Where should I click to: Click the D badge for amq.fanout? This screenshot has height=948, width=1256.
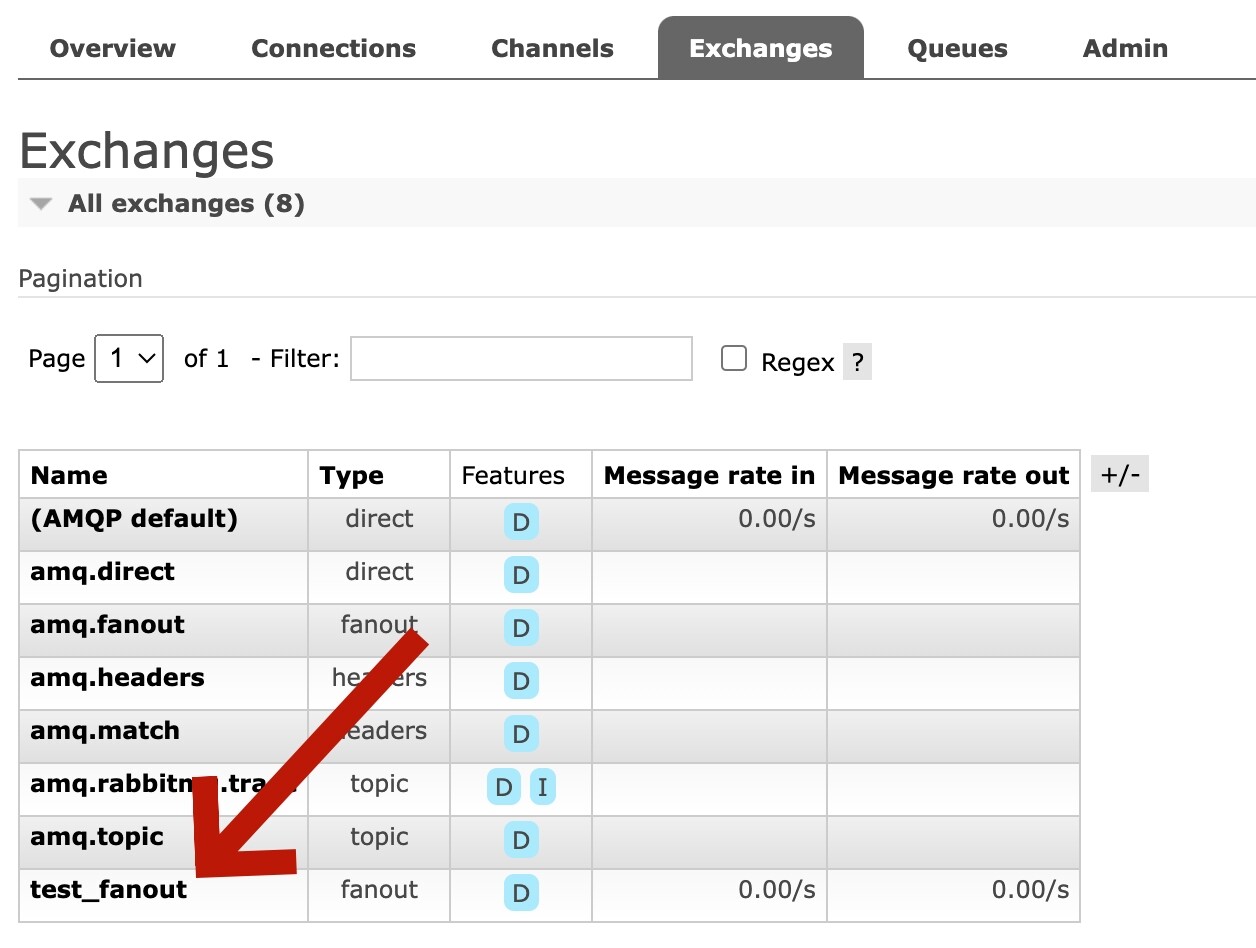(x=520, y=628)
